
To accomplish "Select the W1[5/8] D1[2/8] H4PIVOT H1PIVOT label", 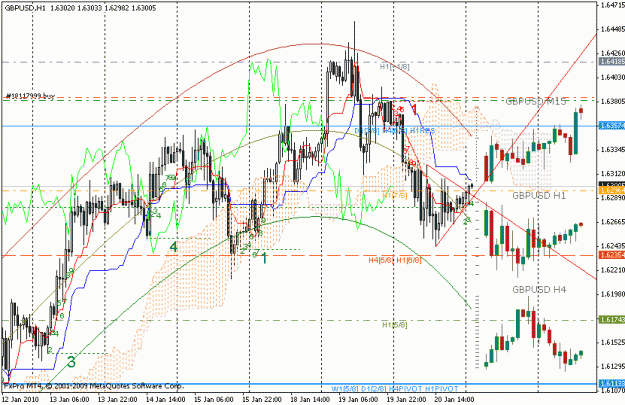I will pos(395,389).
